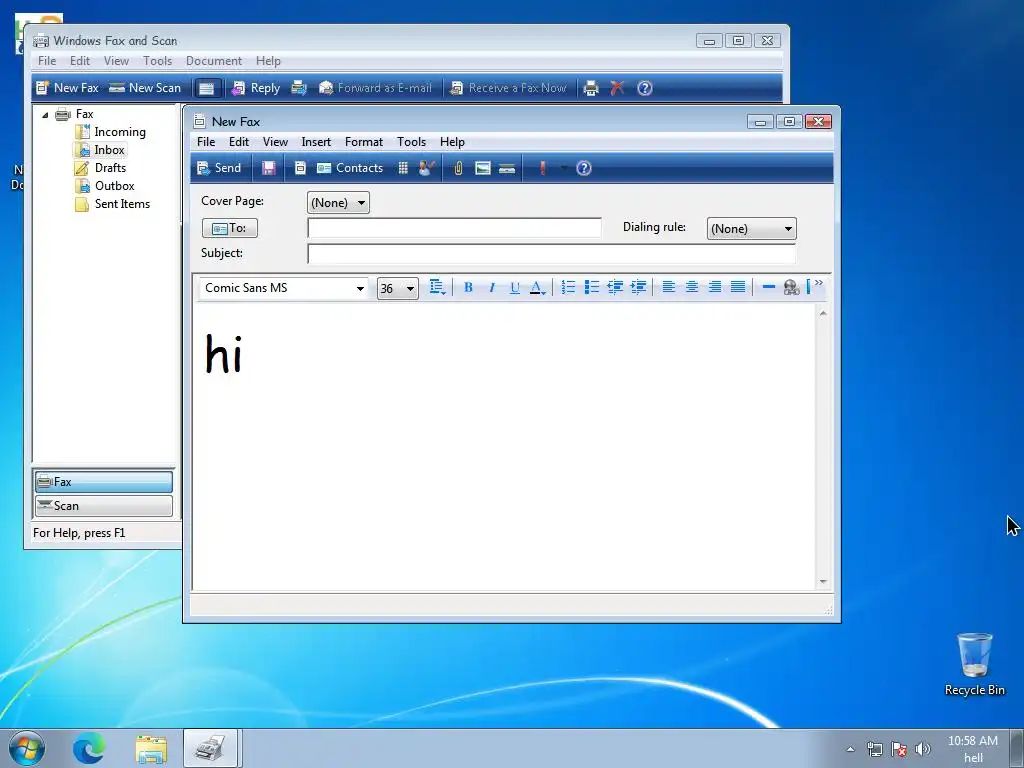The image size is (1024, 768).
Task: Open Microsoft Edge from the taskbar
Action: (89, 748)
